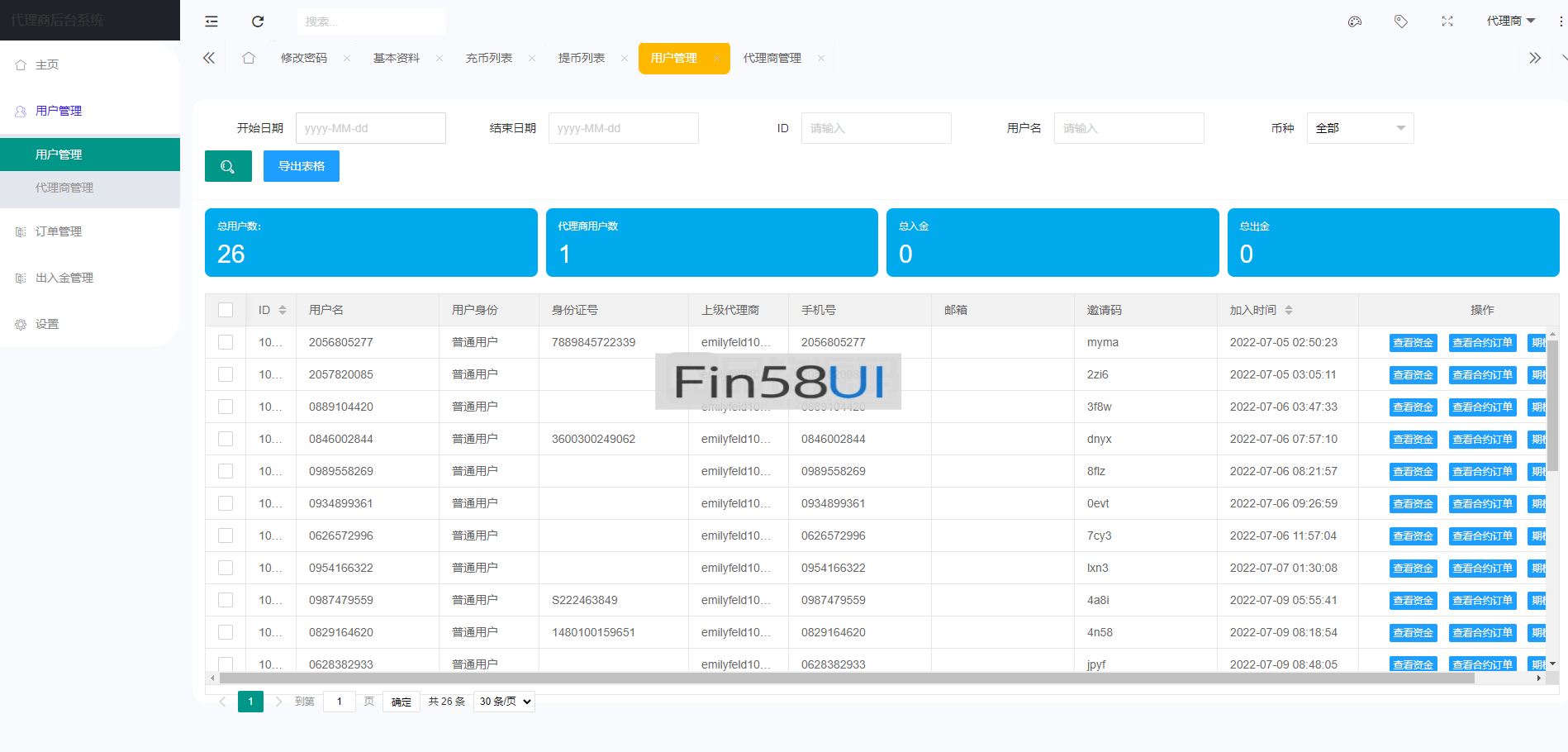This screenshot has height=752, width=1568.
Task: Select checkbox for user 0846002844 row
Action: [x=226, y=439]
